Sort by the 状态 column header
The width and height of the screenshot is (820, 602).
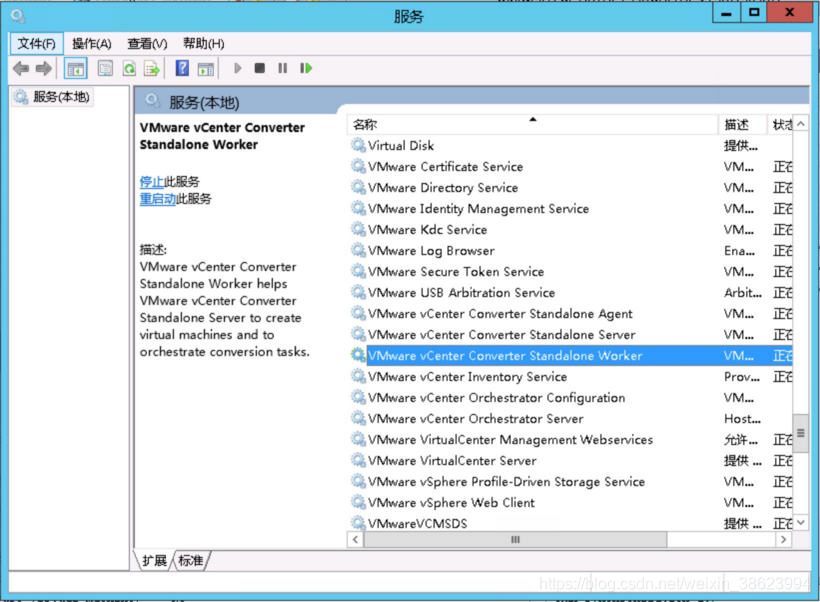click(782, 124)
